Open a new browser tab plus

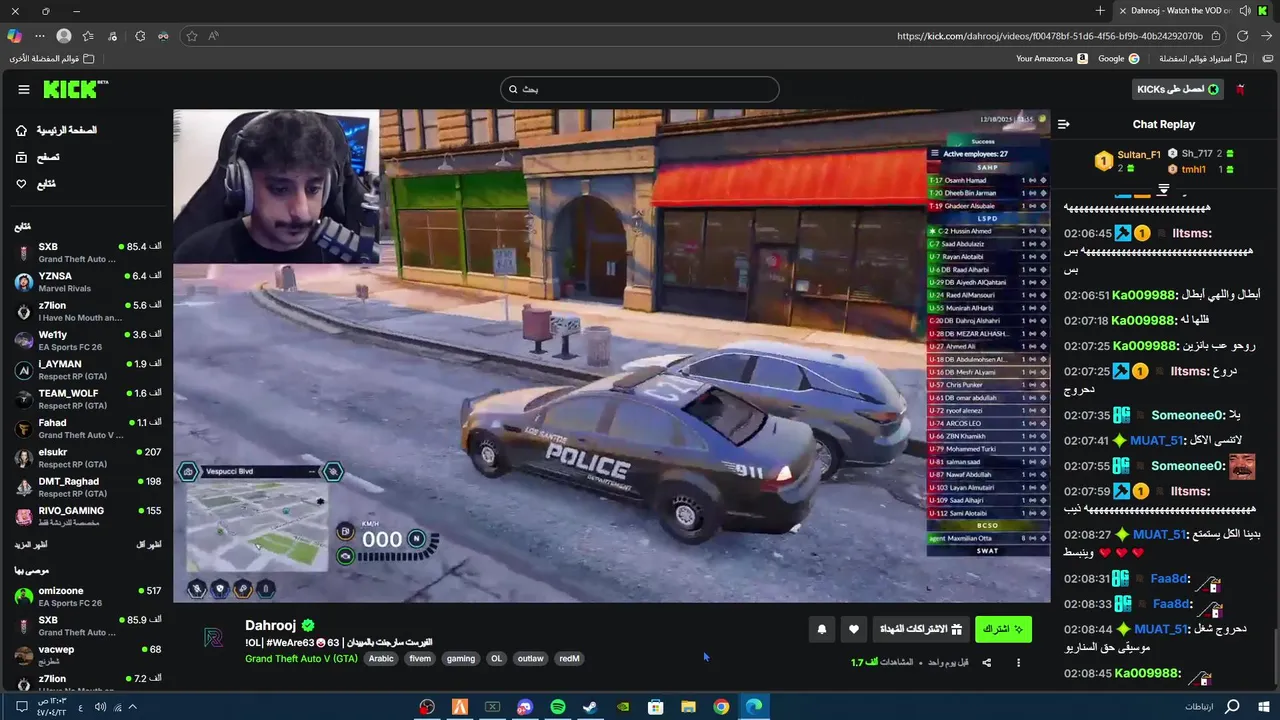click(x=1100, y=11)
